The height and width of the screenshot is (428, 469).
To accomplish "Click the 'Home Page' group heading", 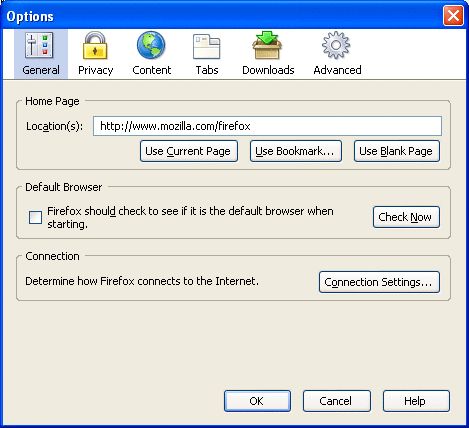I will tap(52, 101).
